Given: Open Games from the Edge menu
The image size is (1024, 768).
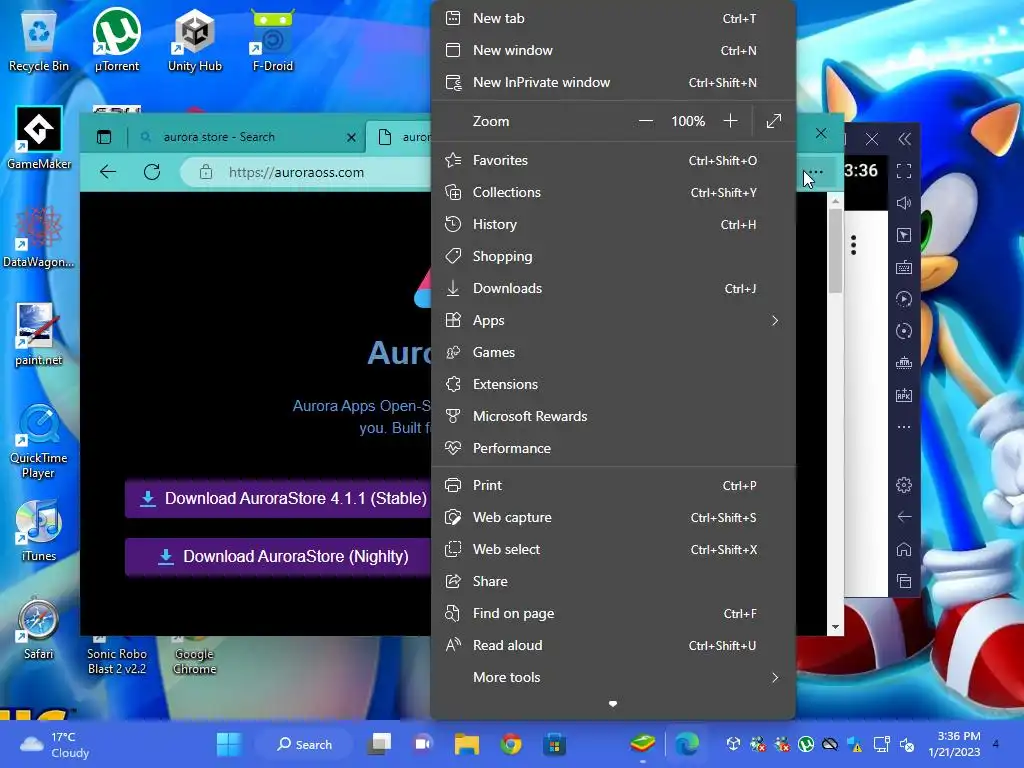Looking at the screenshot, I should (x=613, y=352).
